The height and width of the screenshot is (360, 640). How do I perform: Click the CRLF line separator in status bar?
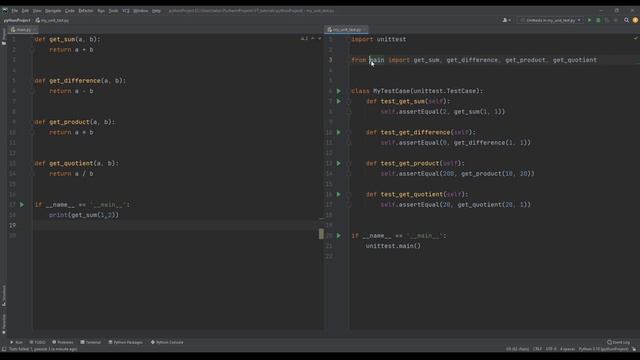(538, 349)
